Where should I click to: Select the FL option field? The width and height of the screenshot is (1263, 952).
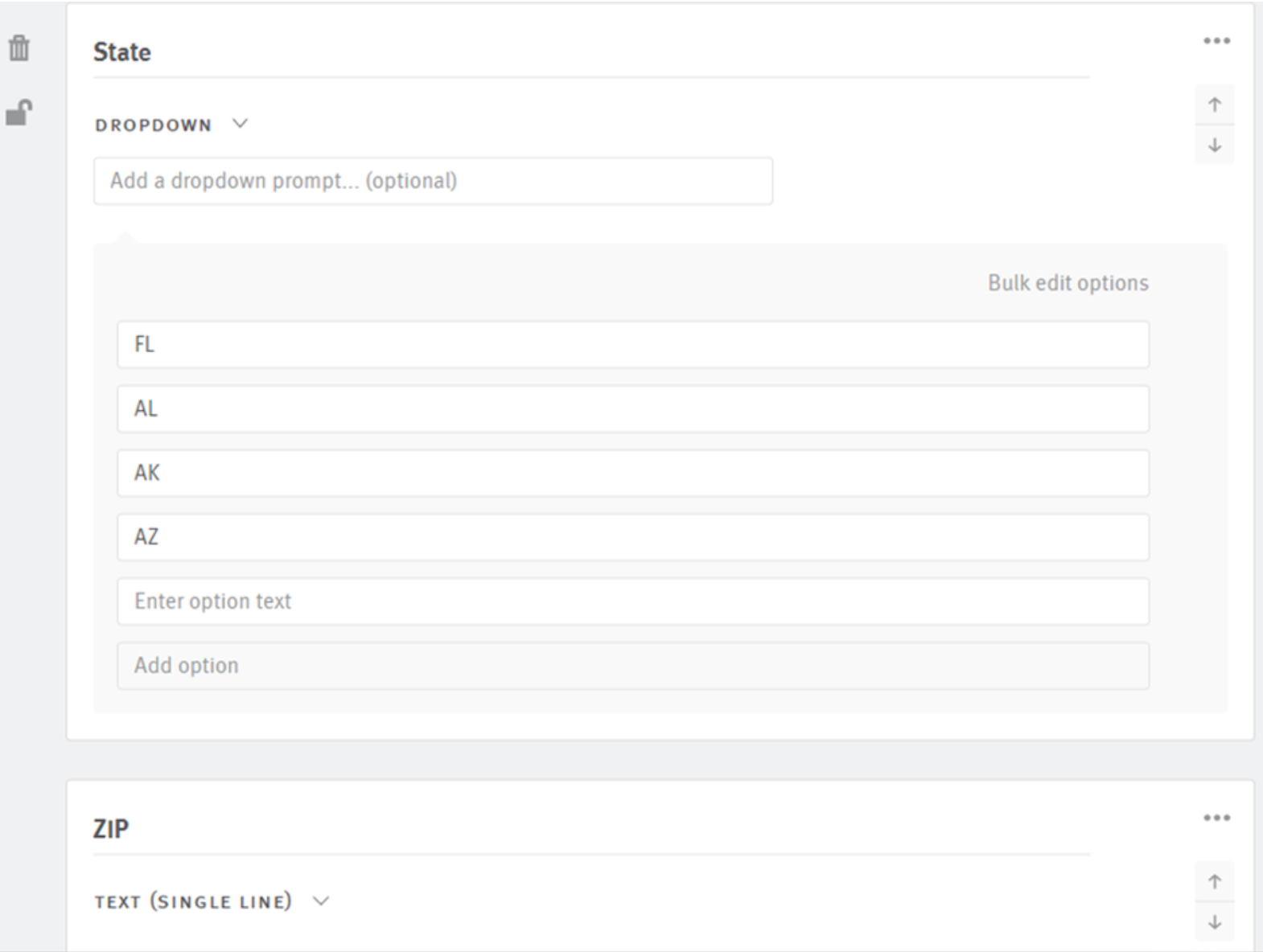632,345
